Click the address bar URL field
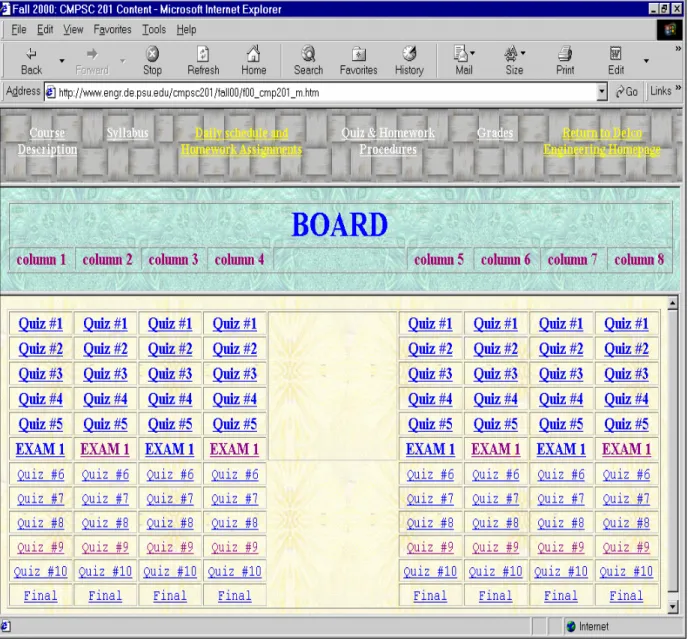Screen dimensions: 688x639 pyautogui.click(x=326, y=92)
